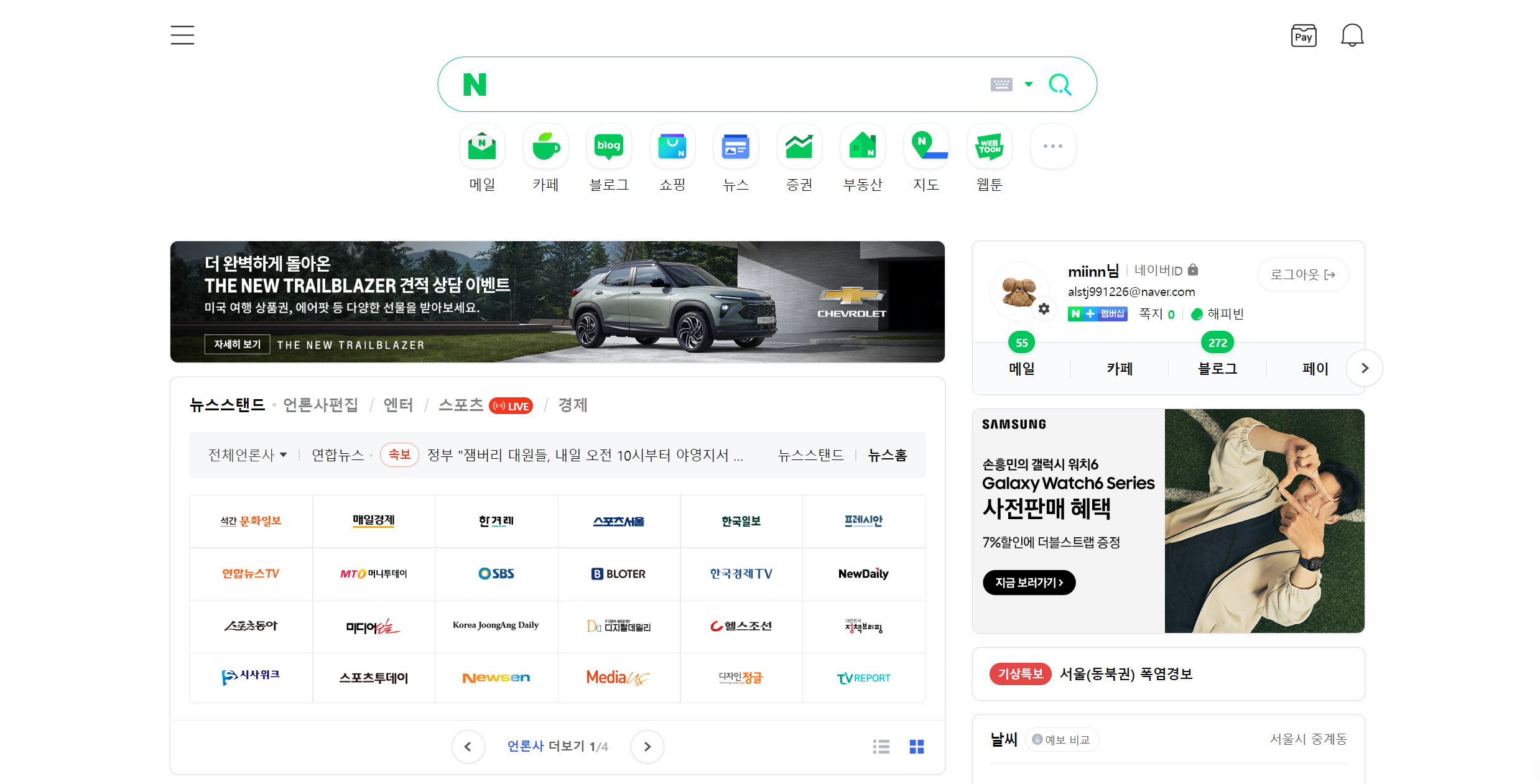Open the TV REPORT press logo
This screenshot has height=784, width=1540.
coord(863,678)
